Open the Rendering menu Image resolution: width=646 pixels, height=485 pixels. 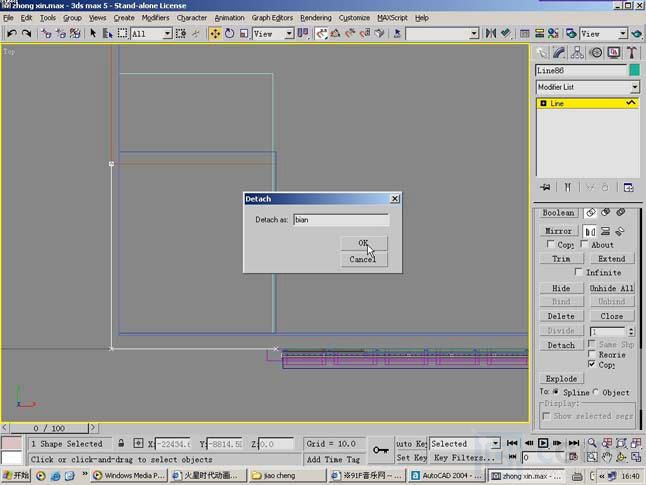(316, 18)
